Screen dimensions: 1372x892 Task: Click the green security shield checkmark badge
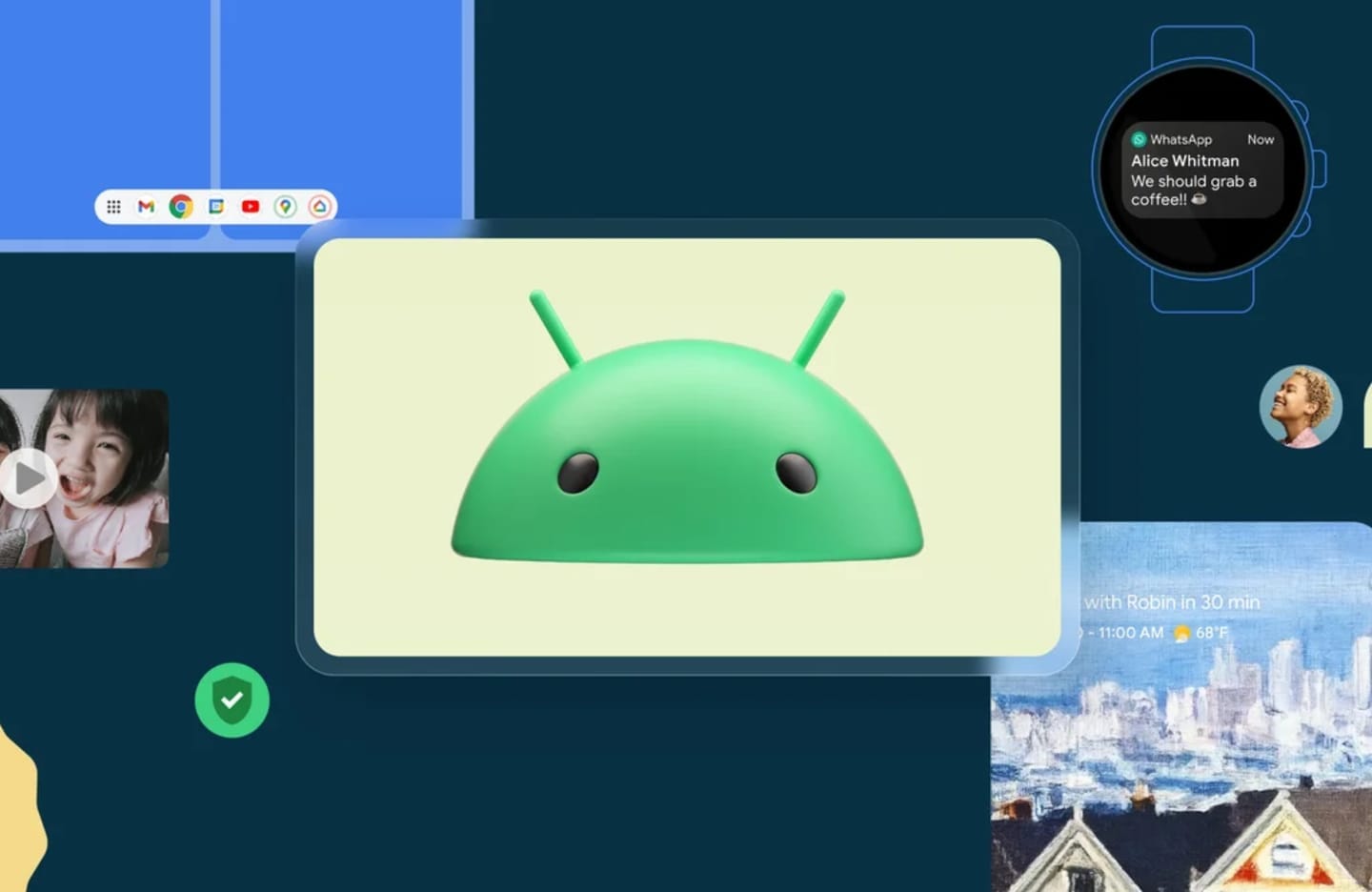(232, 700)
